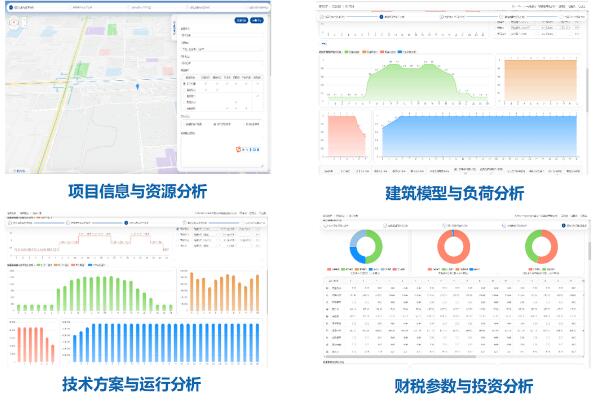Select the active blue step marker above the bar charts
Screen dimensions: 595x402
coord(126,223)
